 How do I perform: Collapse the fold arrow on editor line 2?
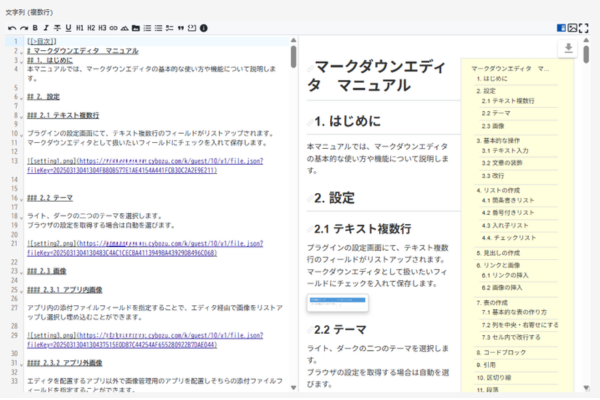pos(21,52)
